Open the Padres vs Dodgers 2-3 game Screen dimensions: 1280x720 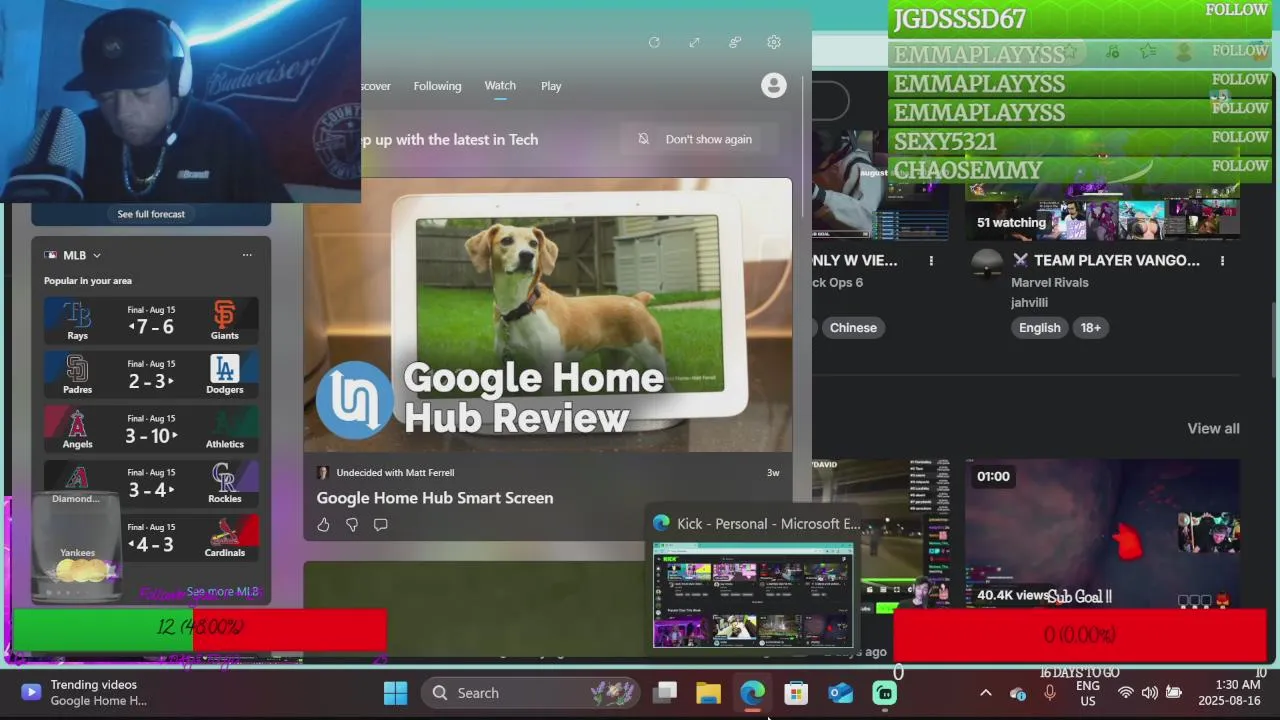(151, 374)
